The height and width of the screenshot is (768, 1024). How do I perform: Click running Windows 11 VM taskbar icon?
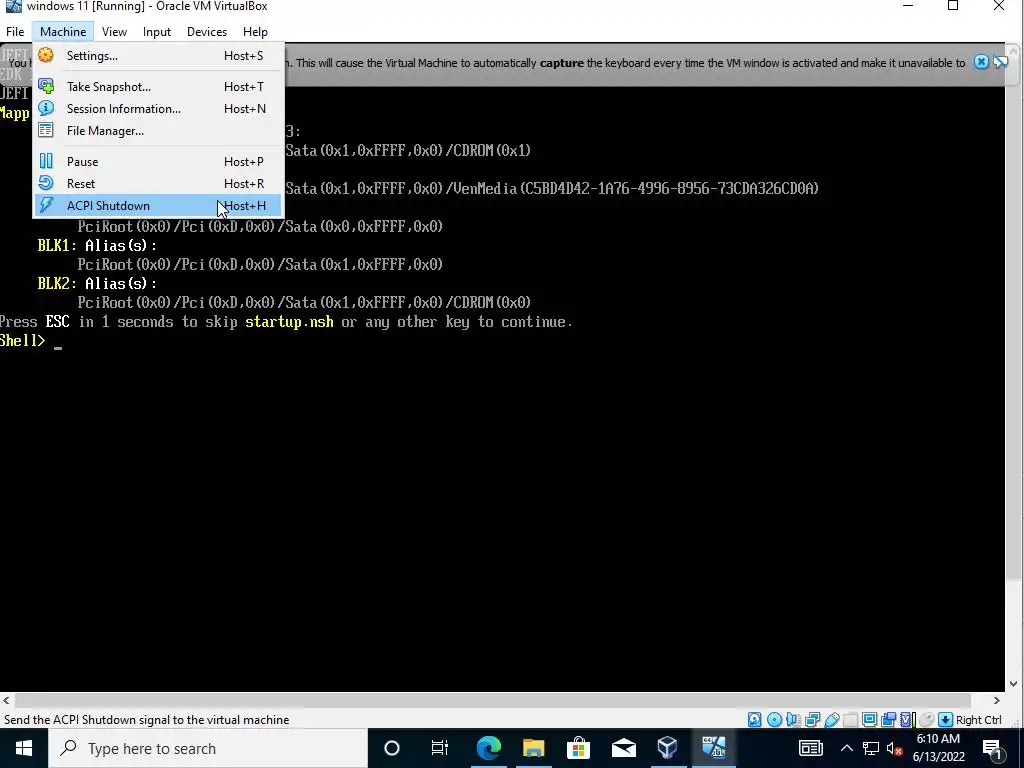[713, 748]
